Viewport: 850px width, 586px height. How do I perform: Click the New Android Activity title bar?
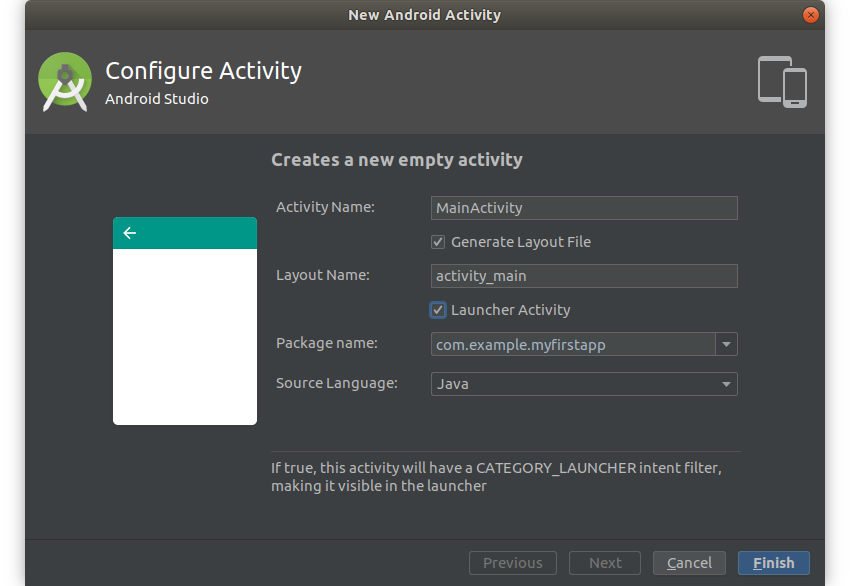(424, 15)
